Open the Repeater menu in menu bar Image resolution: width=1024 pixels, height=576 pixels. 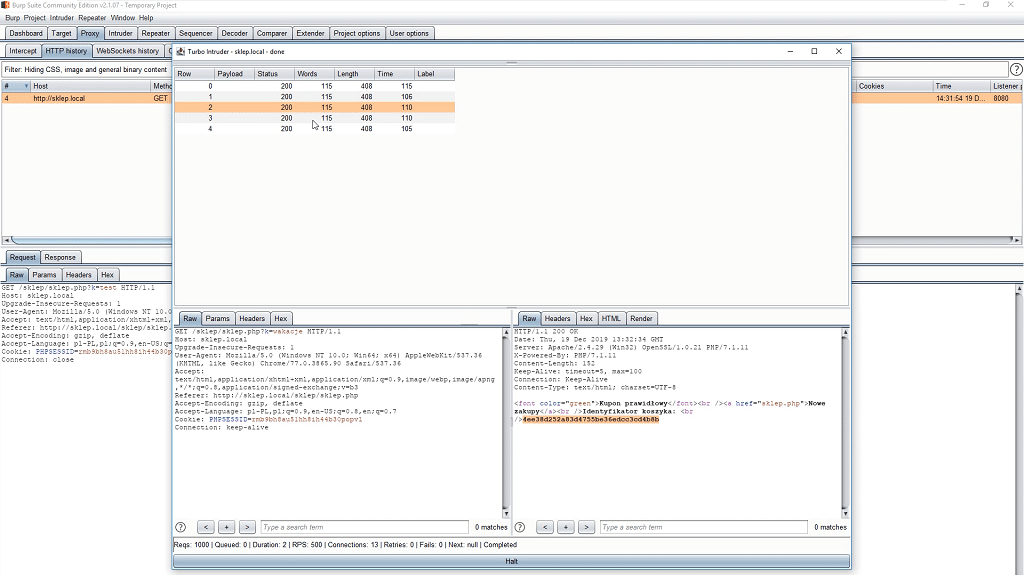coord(92,18)
